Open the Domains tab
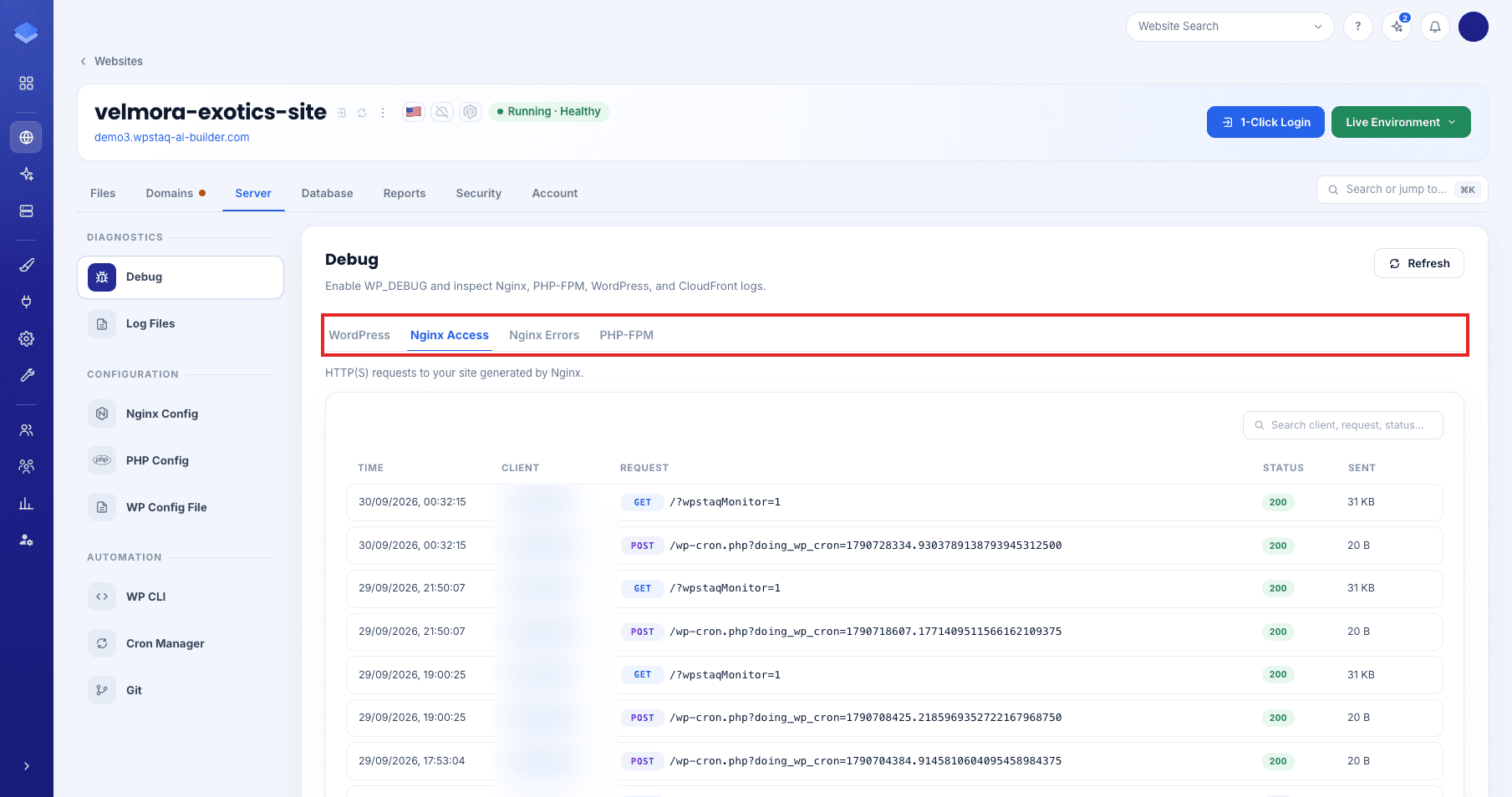The height and width of the screenshot is (797, 1512). pos(176,193)
